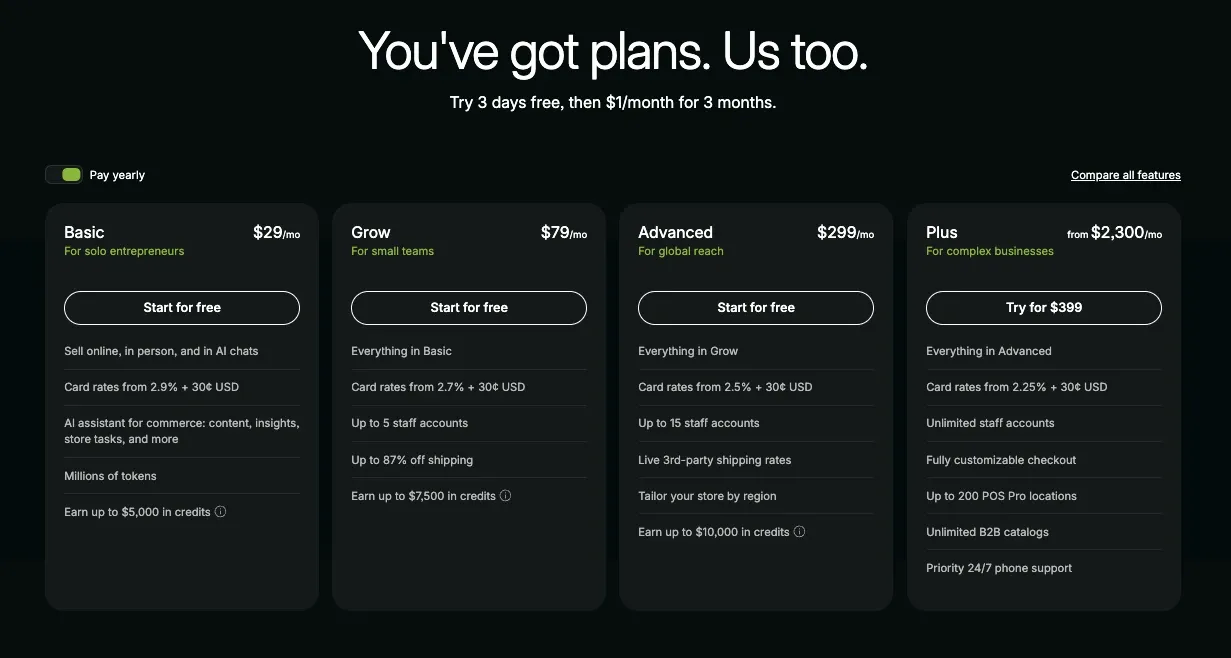Click info icon beside $10,000 credits
Screen dimensions: 1231x658
799,532
